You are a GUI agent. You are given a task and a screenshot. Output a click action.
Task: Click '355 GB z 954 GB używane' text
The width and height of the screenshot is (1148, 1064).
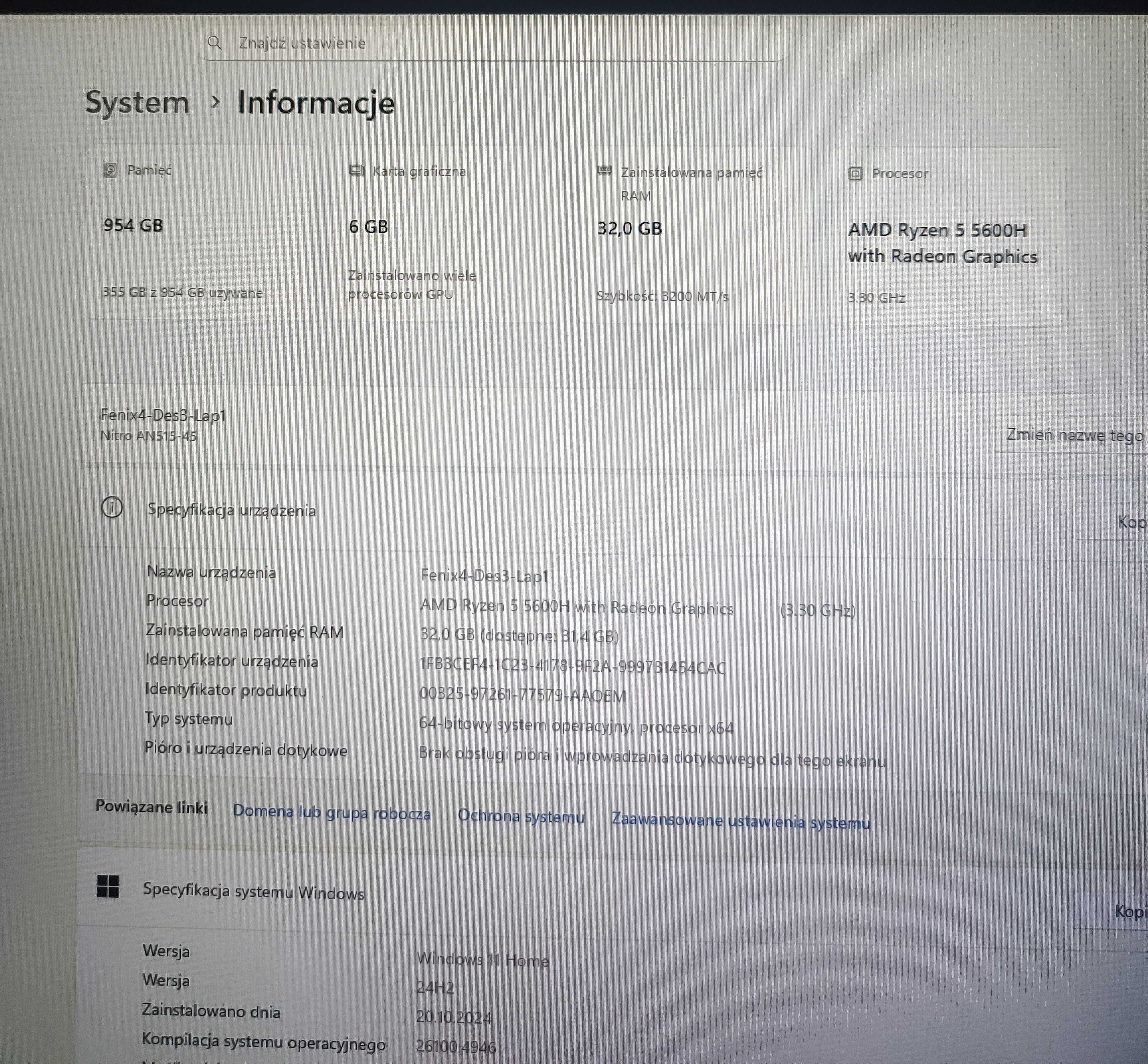click(182, 292)
